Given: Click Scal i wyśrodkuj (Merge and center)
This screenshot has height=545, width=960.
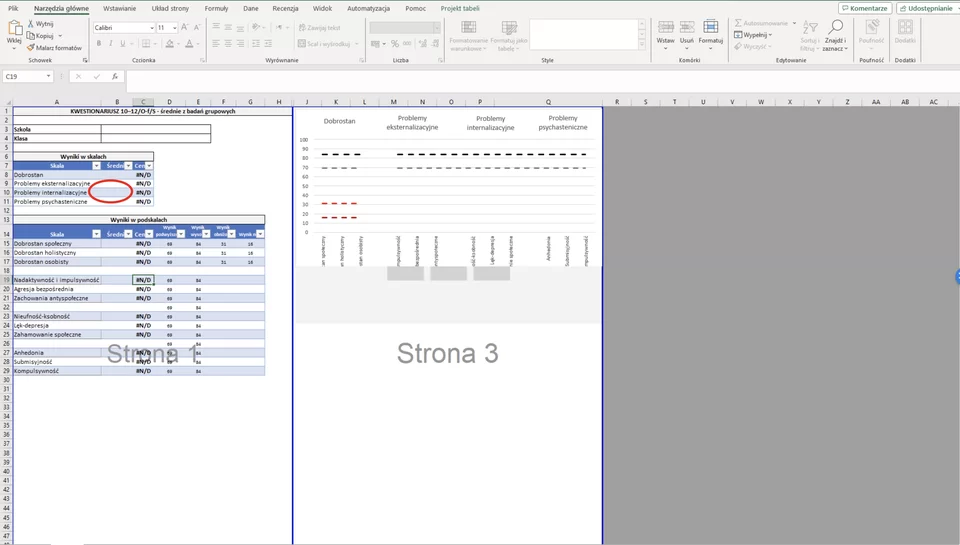Looking at the screenshot, I should coord(324,43).
